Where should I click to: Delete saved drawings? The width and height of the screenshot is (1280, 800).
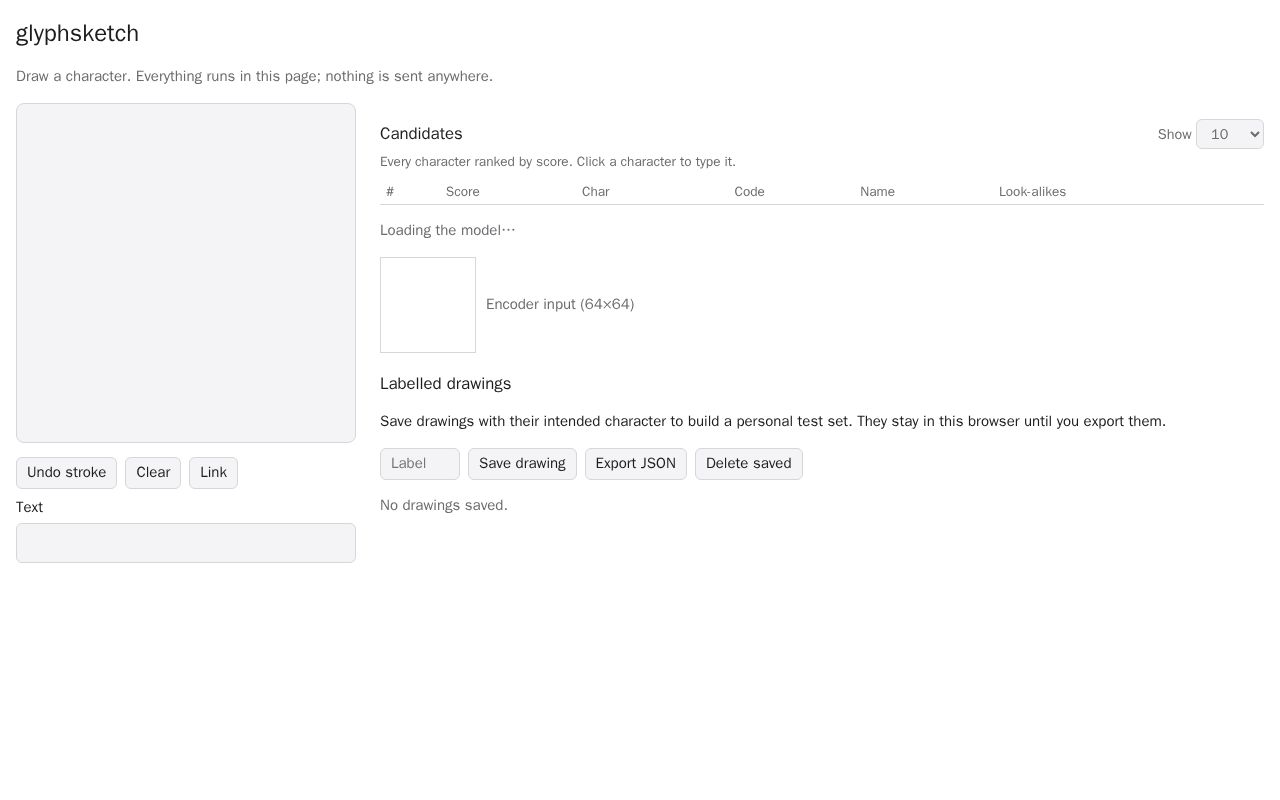pos(749,464)
